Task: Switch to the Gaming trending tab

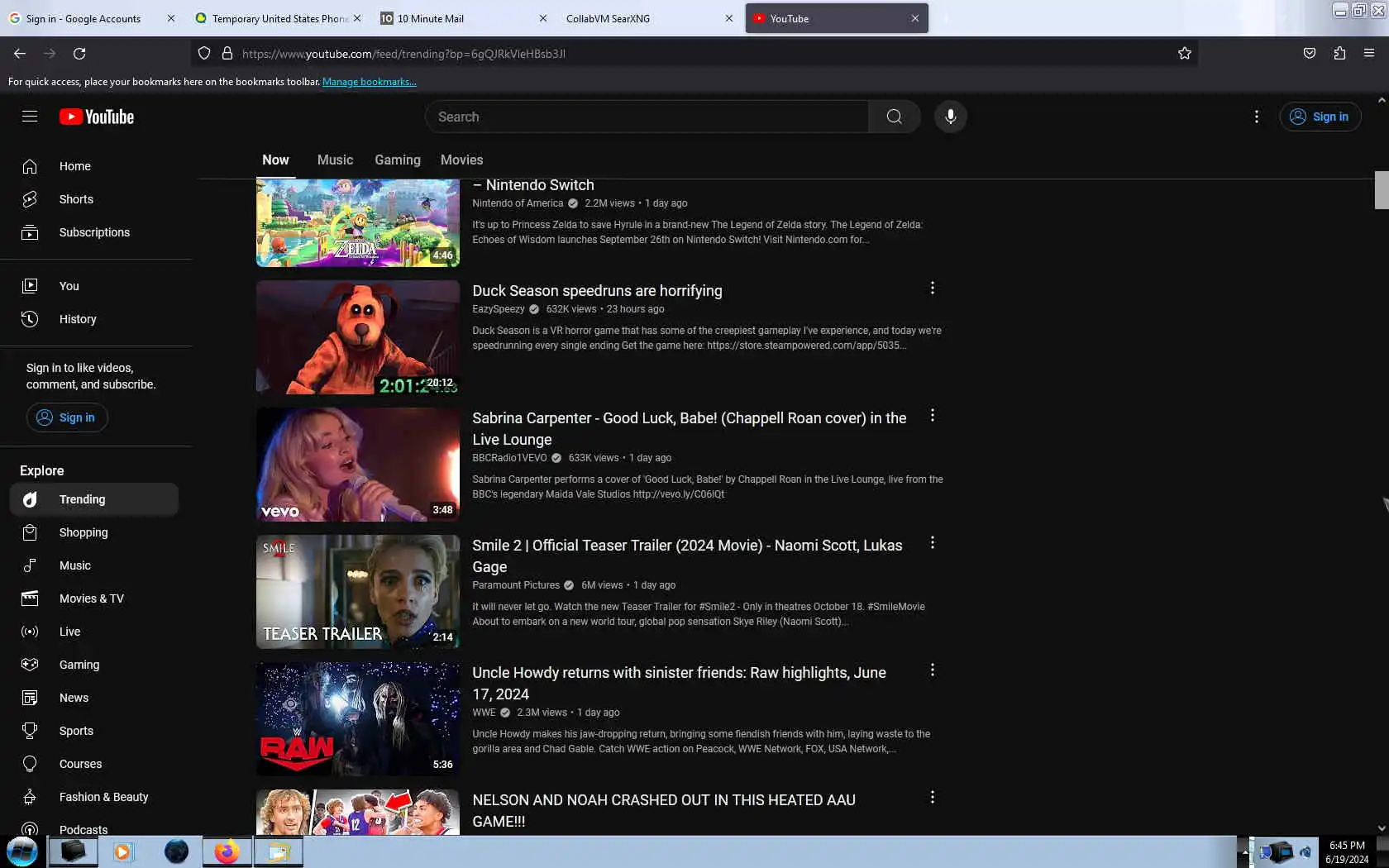Action: (x=398, y=160)
